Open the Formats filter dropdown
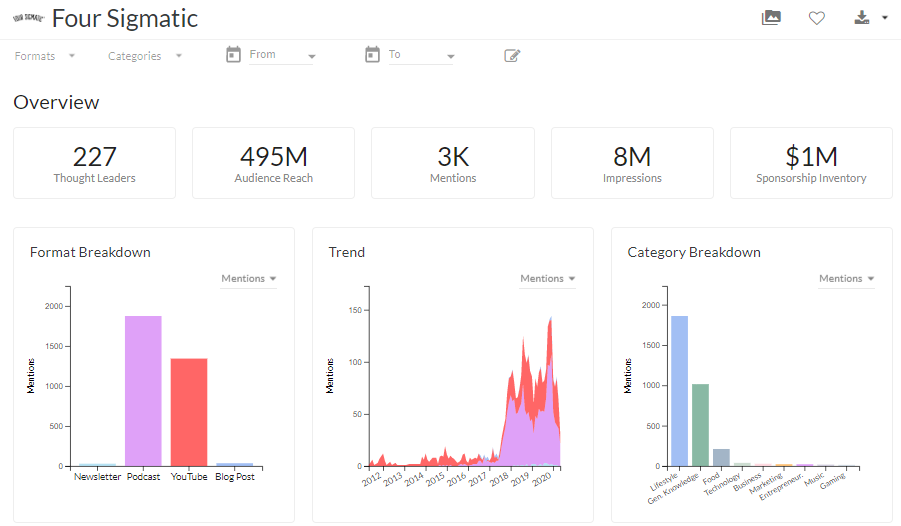Viewport: 901px width, 526px height. 45,56
